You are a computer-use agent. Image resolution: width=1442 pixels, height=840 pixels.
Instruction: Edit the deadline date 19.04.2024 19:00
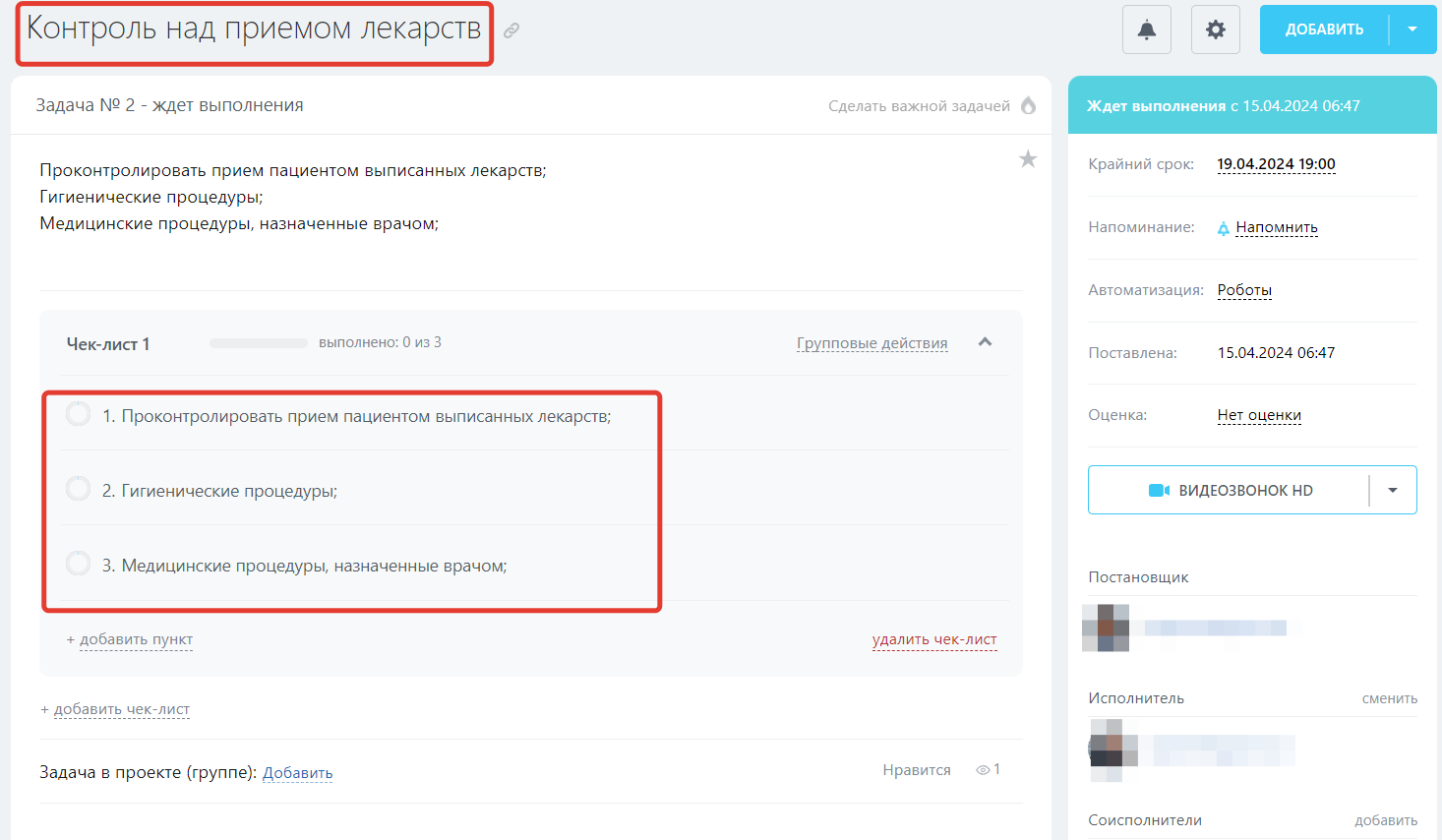[x=1276, y=164]
